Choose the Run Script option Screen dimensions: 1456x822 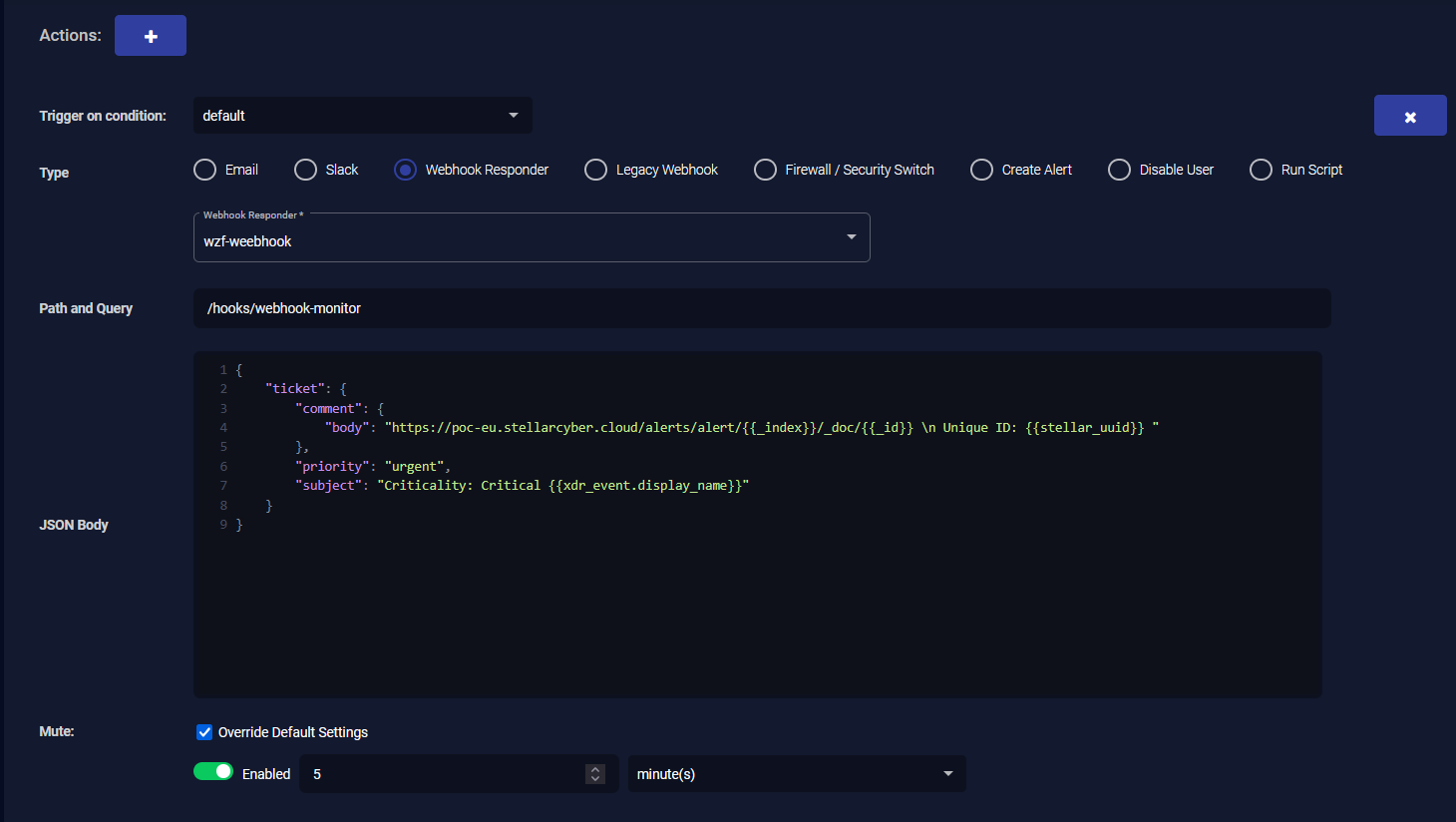(1262, 170)
